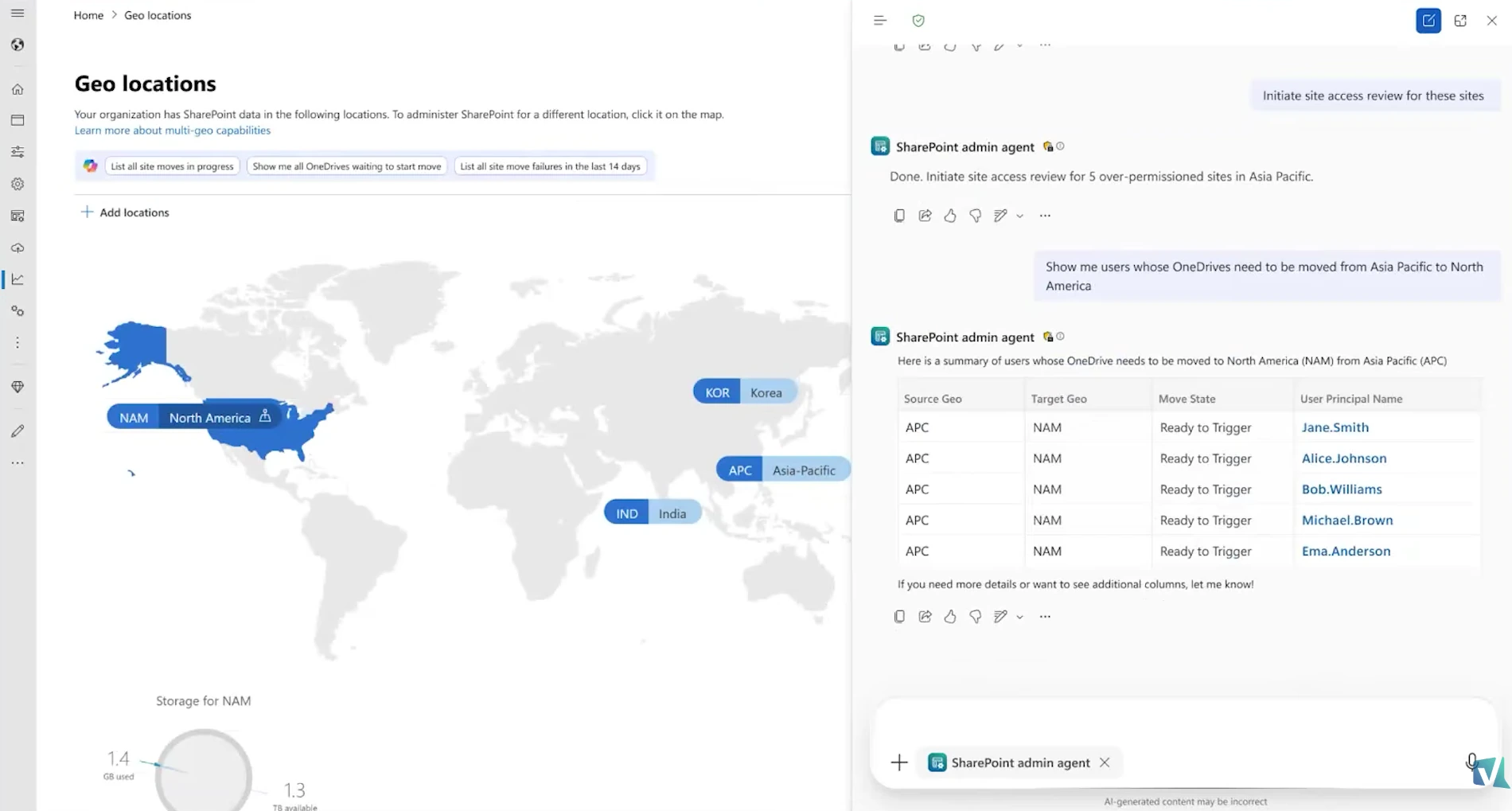This screenshot has height=811, width=1512.
Task: Open the cloud migration icon in sidebar
Action: point(18,248)
